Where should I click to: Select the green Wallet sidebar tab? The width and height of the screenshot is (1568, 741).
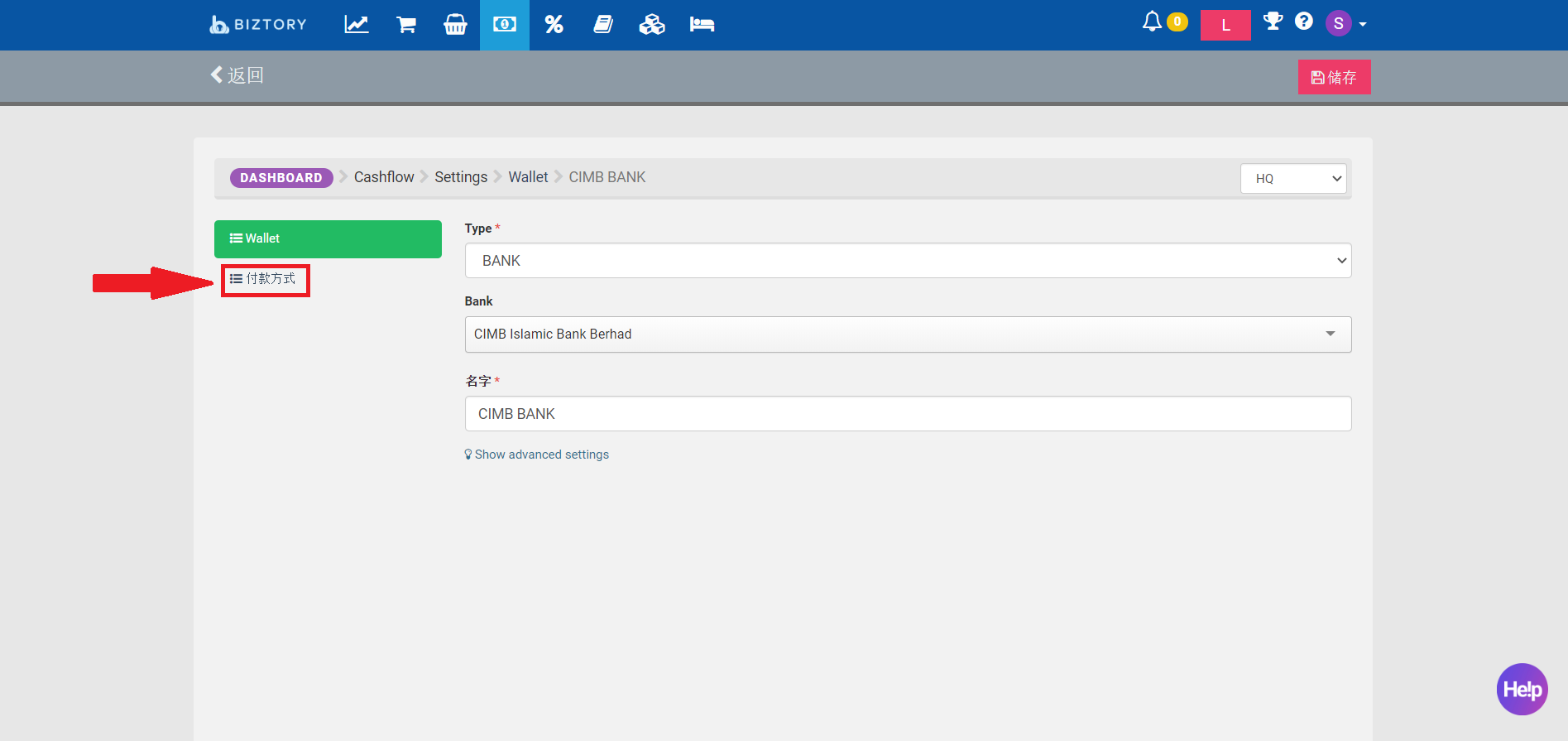coord(328,239)
